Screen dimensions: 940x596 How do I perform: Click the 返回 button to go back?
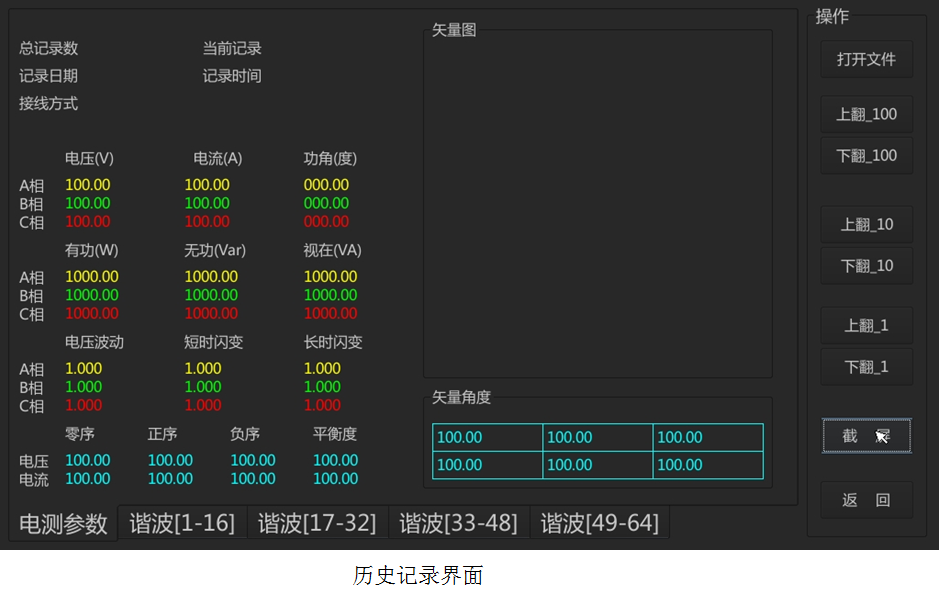[866, 501]
